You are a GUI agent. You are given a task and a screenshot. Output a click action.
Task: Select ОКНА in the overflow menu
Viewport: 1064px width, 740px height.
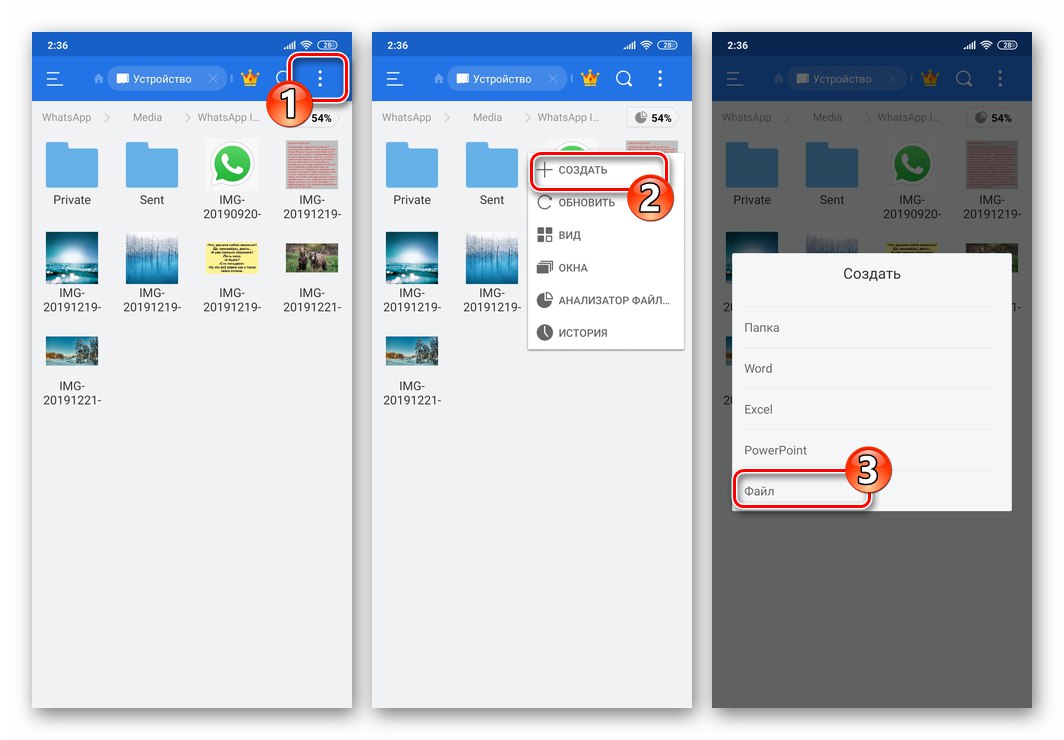pyautogui.click(x=605, y=268)
